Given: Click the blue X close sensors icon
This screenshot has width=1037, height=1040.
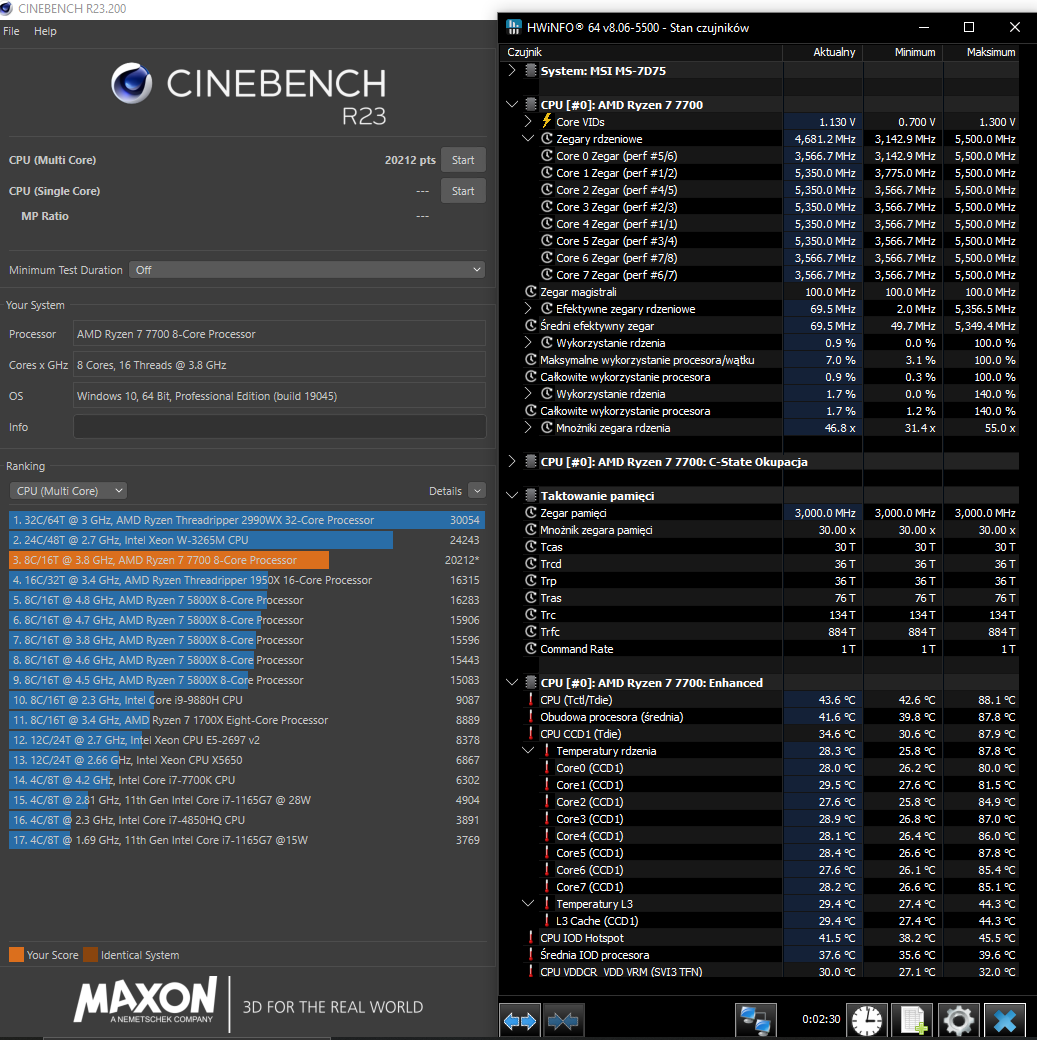Looking at the screenshot, I should pyautogui.click(x=1004, y=1020).
